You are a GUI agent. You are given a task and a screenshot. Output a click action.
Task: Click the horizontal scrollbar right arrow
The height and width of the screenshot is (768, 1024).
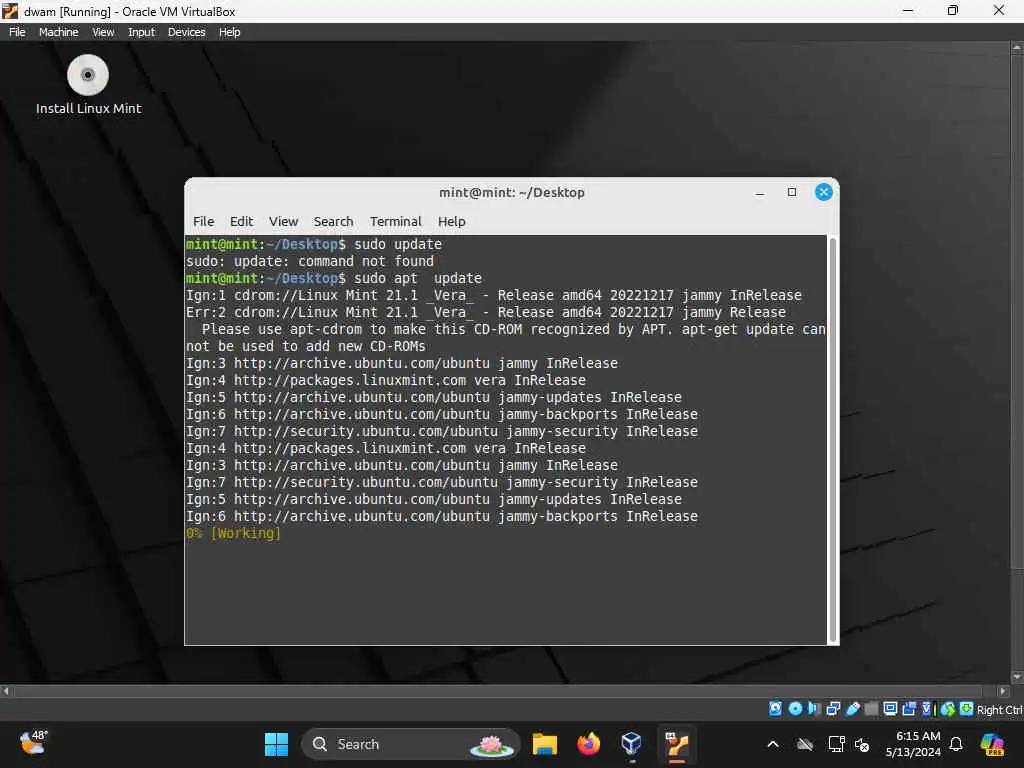(x=1002, y=690)
